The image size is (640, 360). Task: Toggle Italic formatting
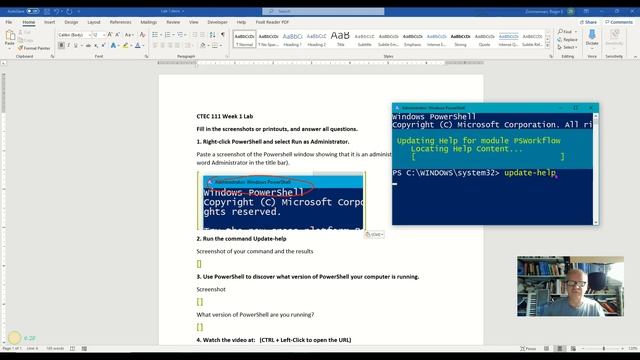pyautogui.click(x=69, y=45)
